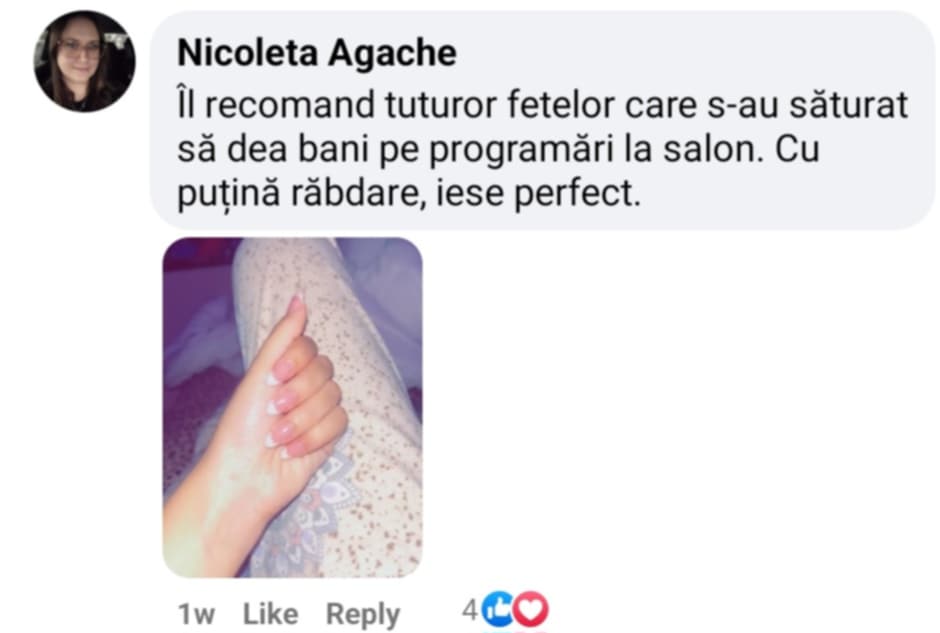
Task: Reply to the comment
Action: click(x=363, y=614)
